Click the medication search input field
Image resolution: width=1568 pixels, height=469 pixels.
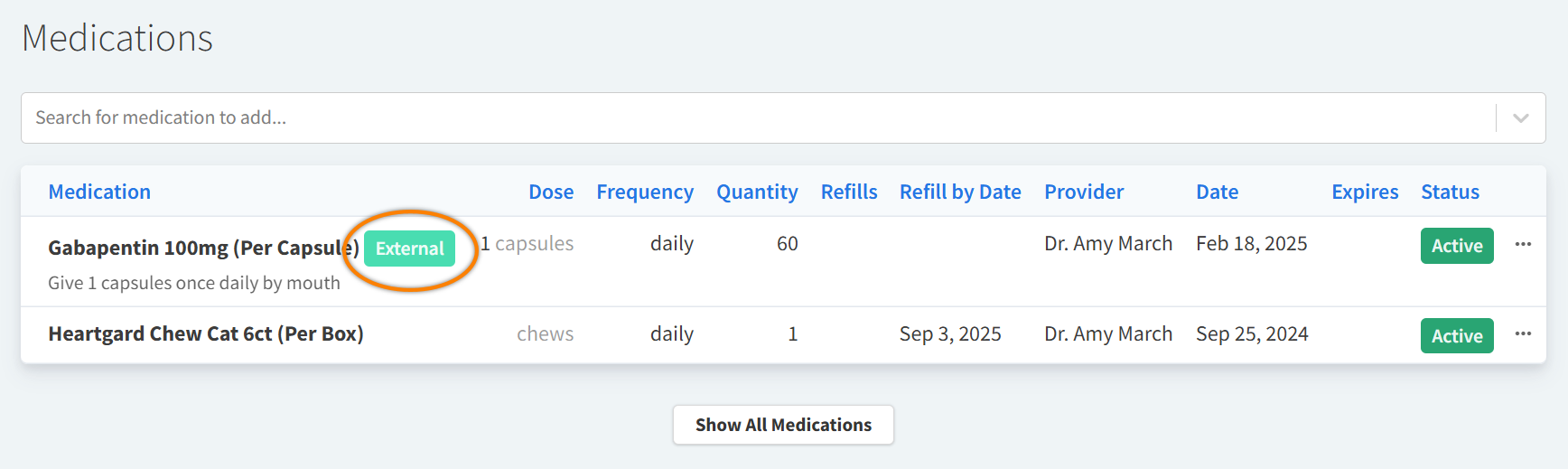coord(759,118)
